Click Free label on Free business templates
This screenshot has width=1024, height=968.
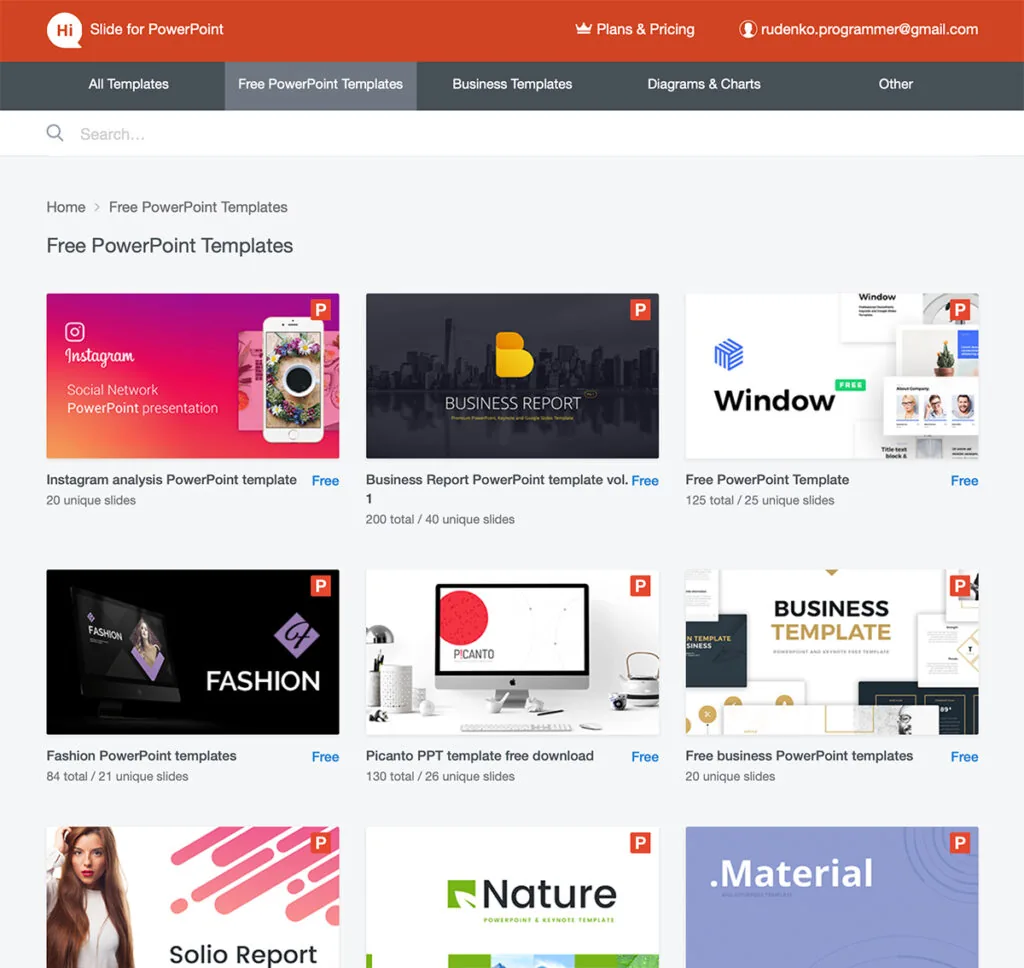(964, 757)
